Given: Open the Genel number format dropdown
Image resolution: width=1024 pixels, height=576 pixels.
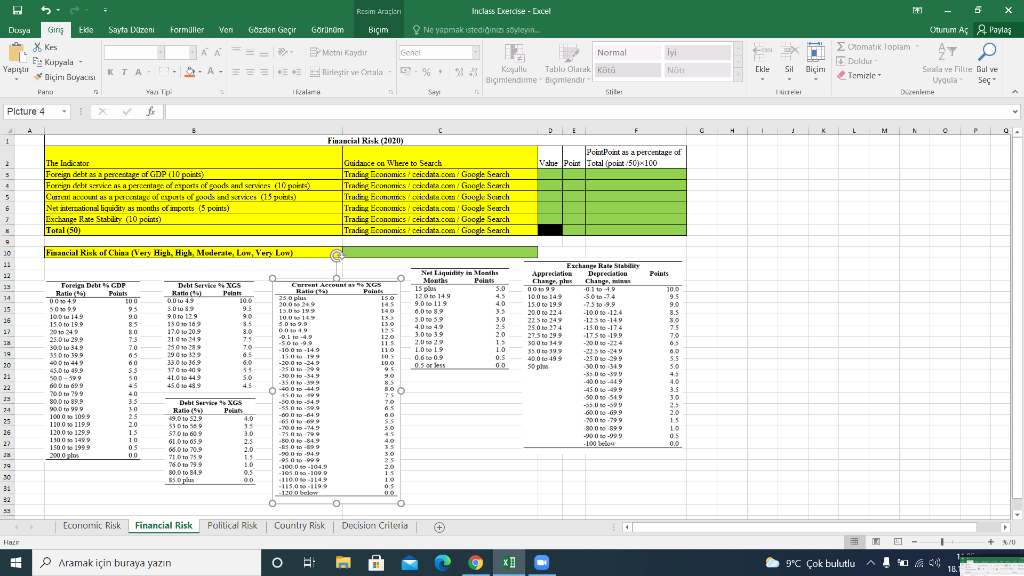Looking at the screenshot, I should tap(475, 52).
